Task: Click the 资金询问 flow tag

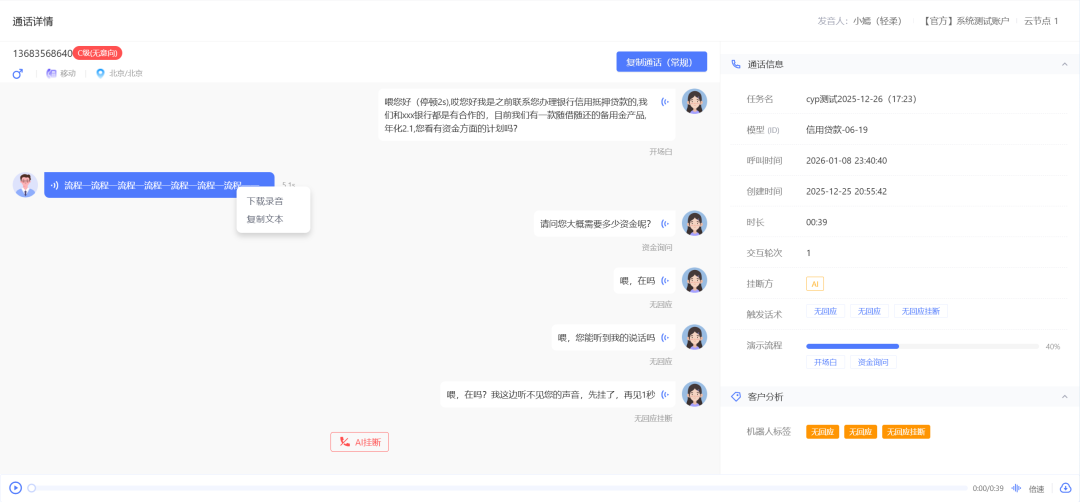Action: click(873, 362)
